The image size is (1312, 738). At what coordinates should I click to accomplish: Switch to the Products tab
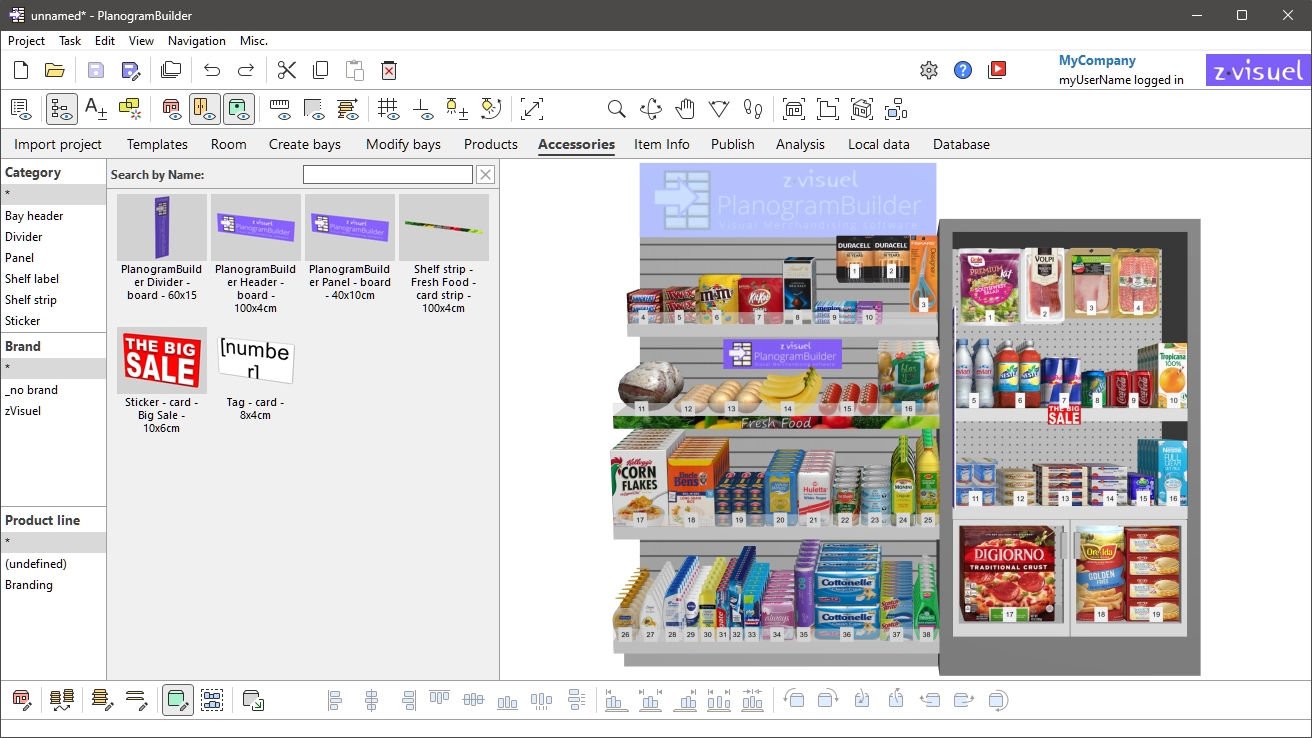491,144
